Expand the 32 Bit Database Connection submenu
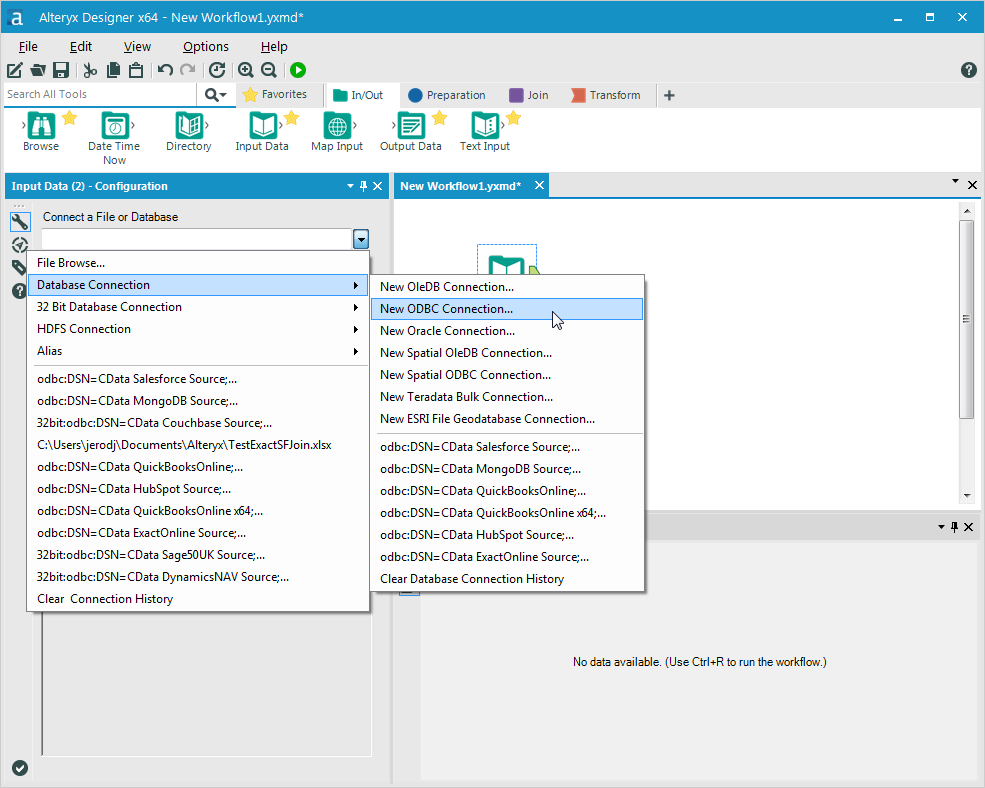 (x=198, y=307)
